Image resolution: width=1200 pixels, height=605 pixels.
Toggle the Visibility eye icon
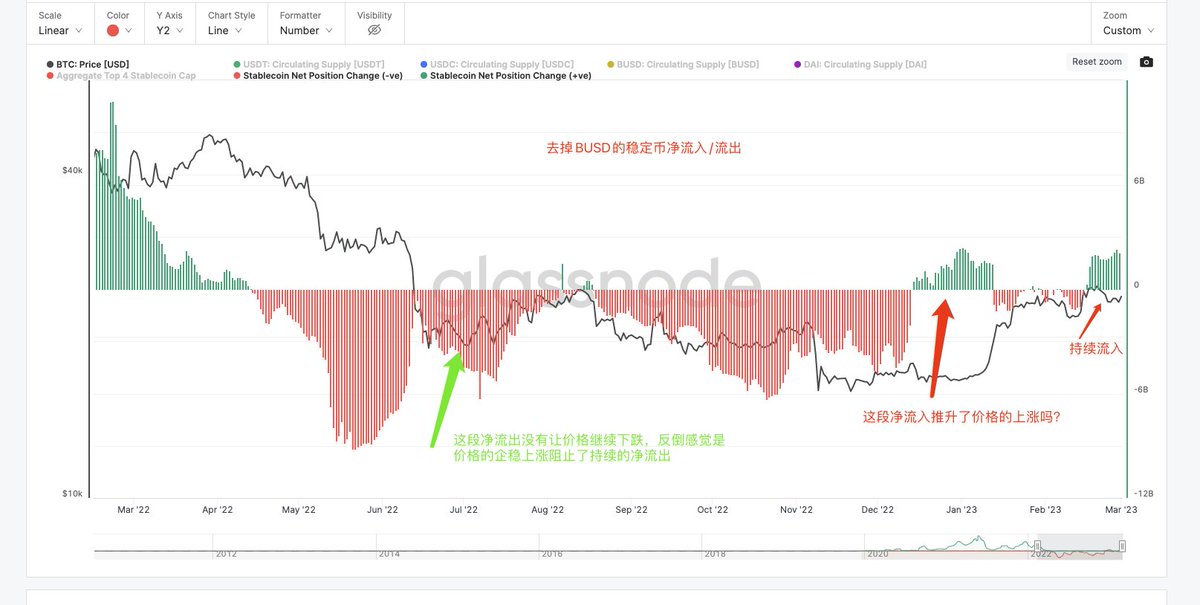(x=374, y=30)
